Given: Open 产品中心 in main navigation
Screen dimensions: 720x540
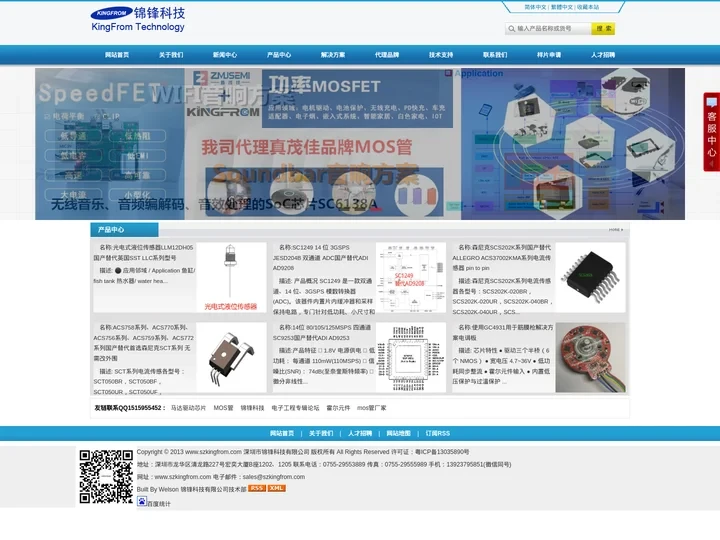Looking at the screenshot, I should tap(279, 55).
